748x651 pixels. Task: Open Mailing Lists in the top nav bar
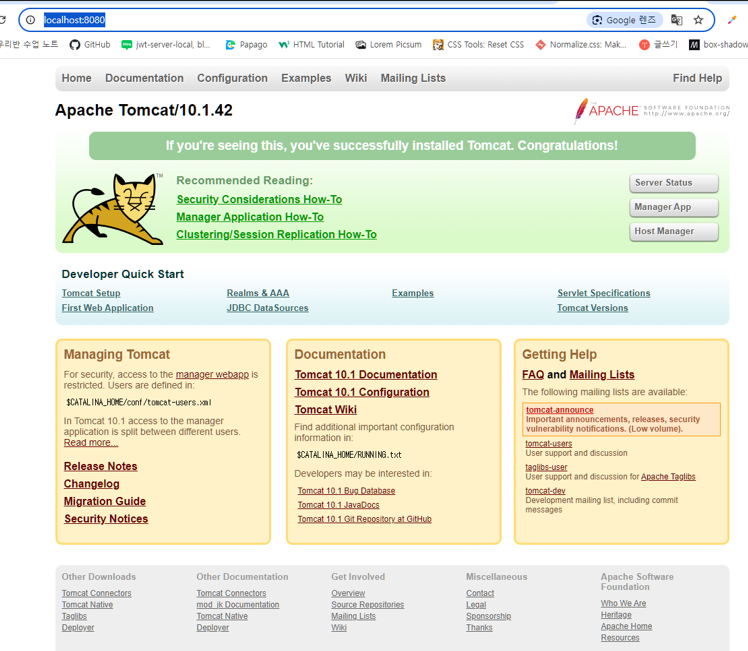click(x=413, y=78)
